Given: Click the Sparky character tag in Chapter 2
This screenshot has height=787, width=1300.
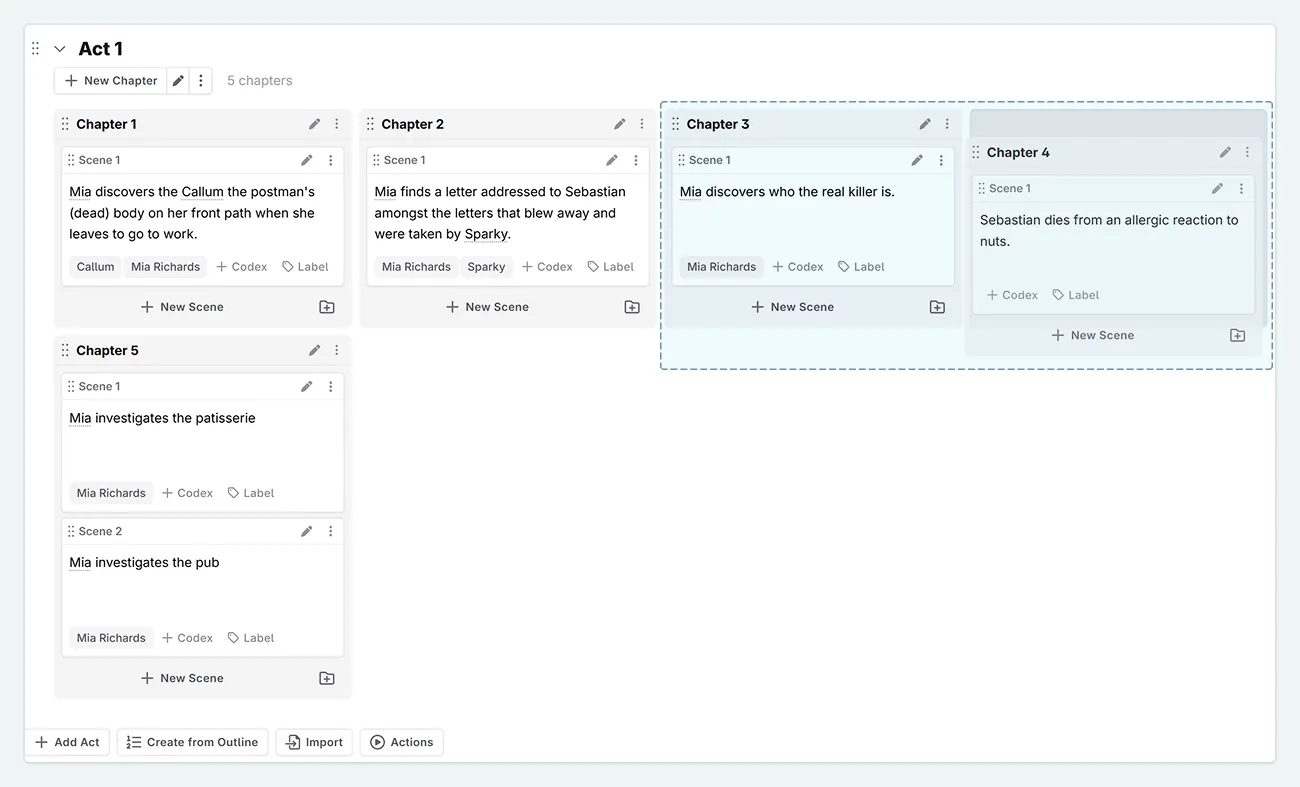Looking at the screenshot, I should 486,266.
